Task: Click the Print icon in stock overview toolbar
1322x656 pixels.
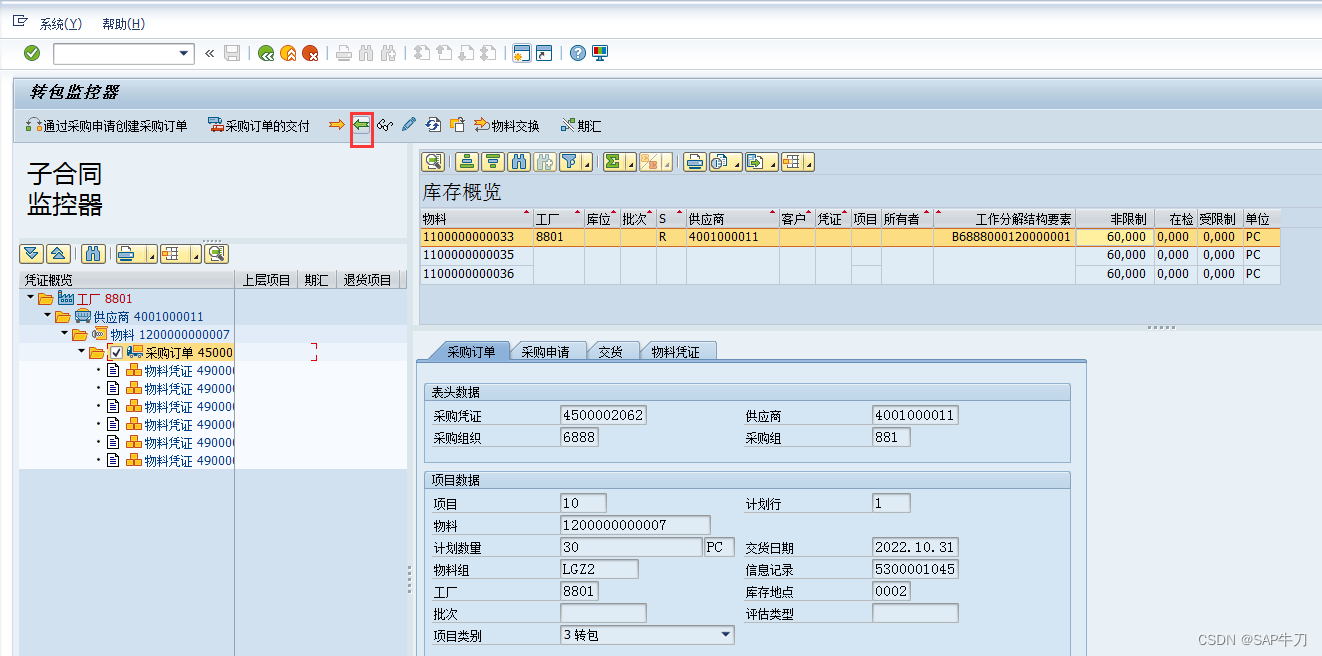Action: (695, 162)
